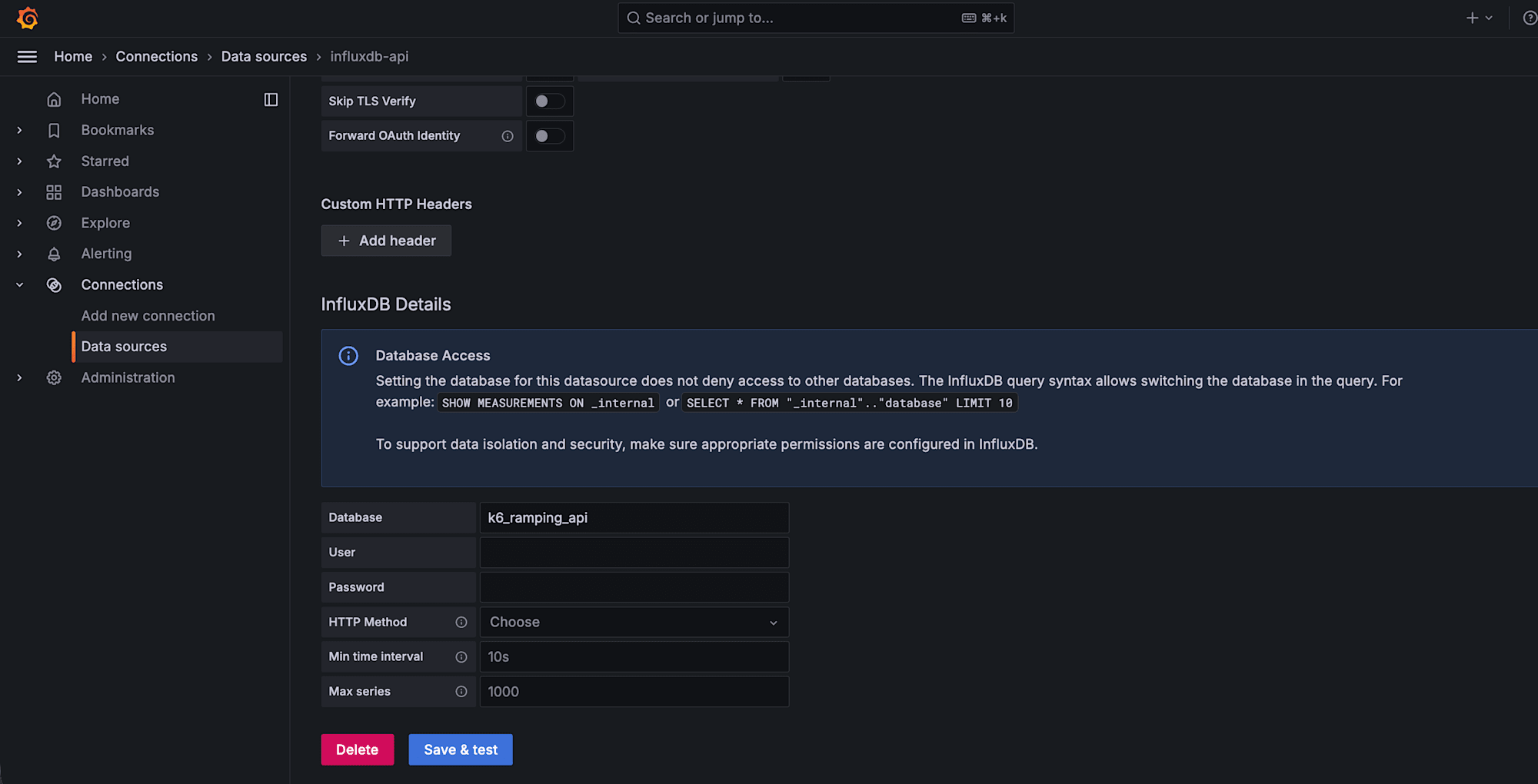Viewport: 1538px width, 784px height.
Task: Open Alerting in the sidebar
Action: [106, 254]
